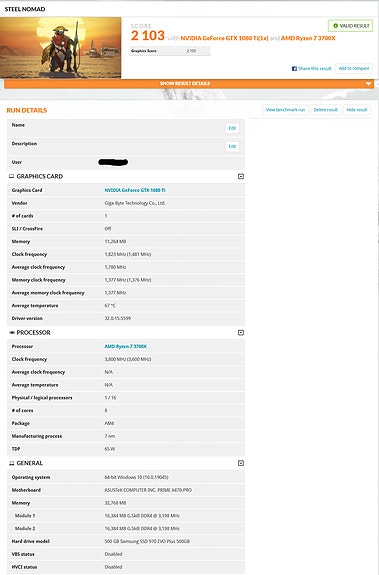Select the Samsung SSD 970 EVO Plus text
This screenshot has width=379, height=575.
(147, 541)
